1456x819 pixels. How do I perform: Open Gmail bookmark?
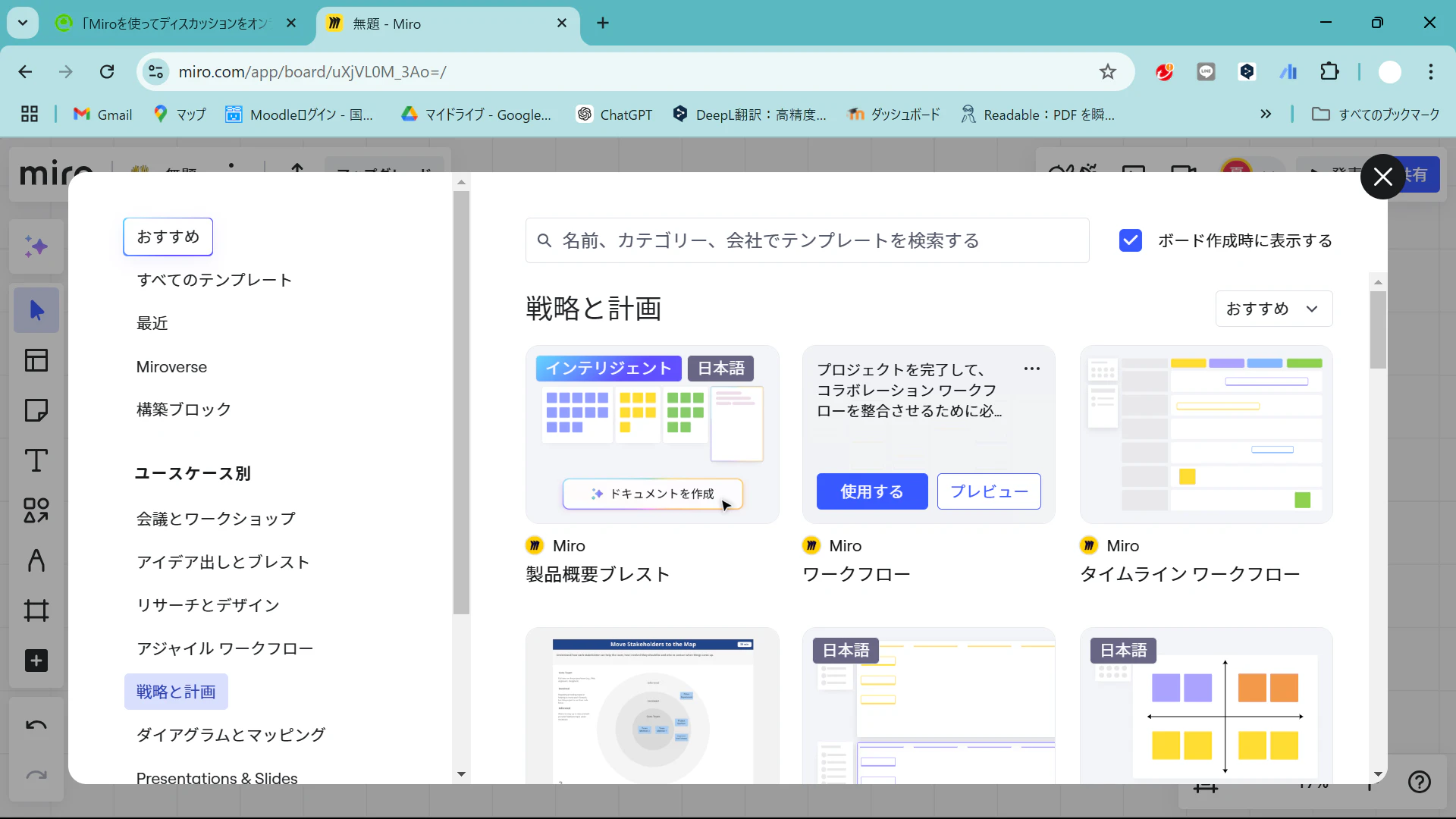[x=102, y=115]
